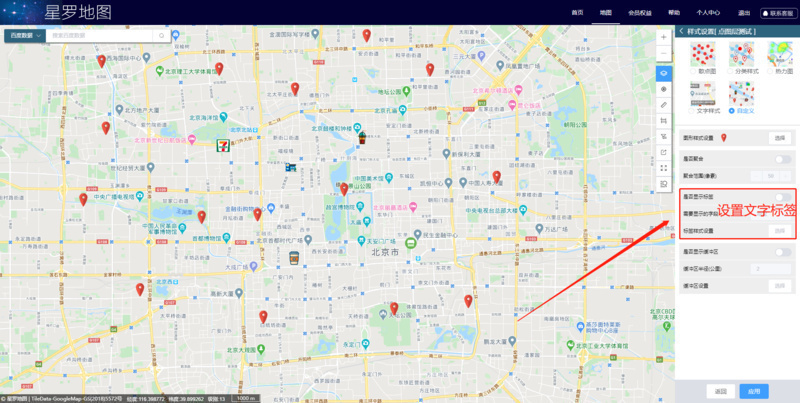Select the 自定义 radio option
Viewport: 800px width, 403px height.
(x=732, y=111)
